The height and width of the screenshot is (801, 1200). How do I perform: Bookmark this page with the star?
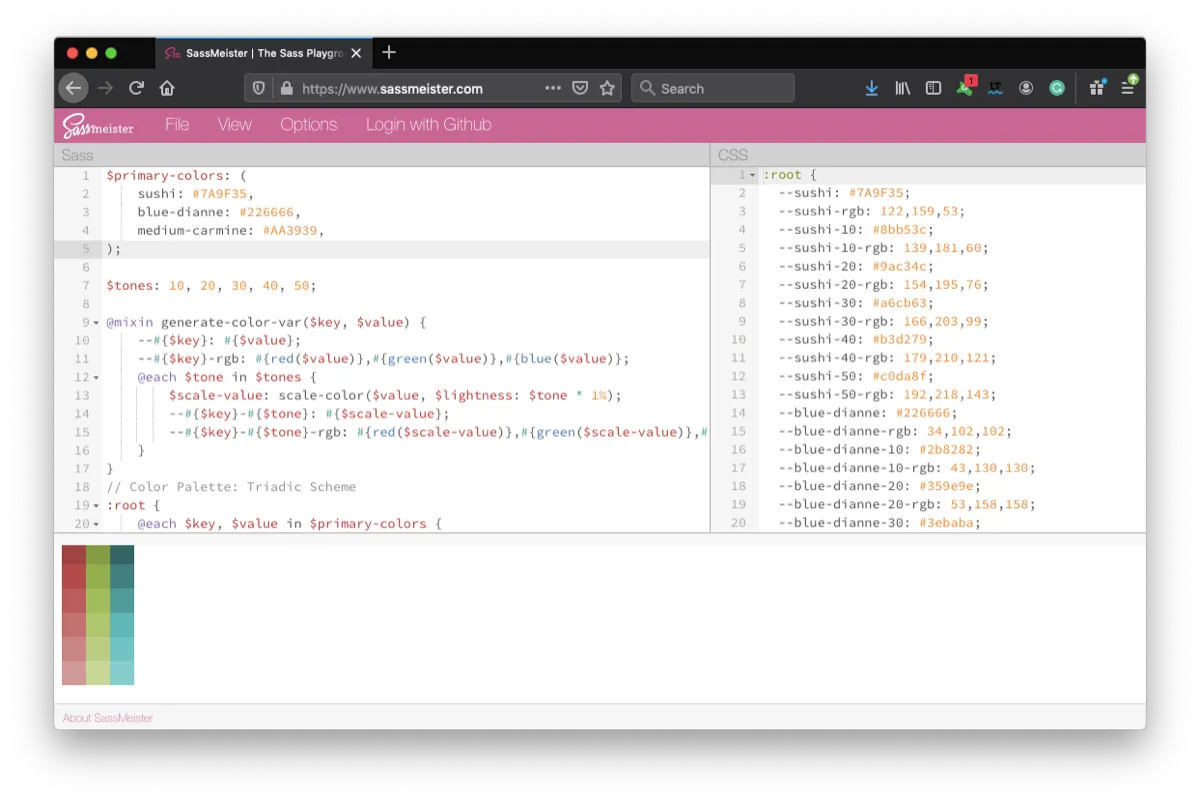607,88
